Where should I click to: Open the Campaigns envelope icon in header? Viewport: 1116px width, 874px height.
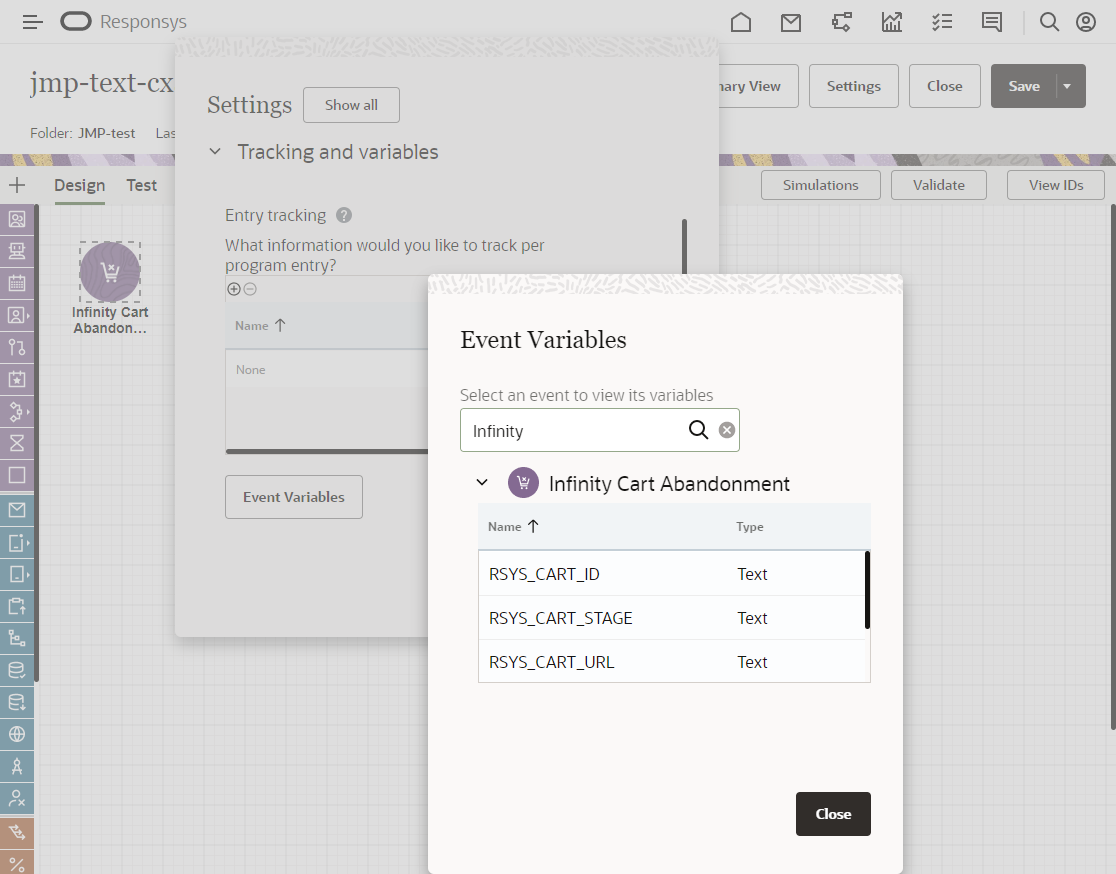pos(791,22)
